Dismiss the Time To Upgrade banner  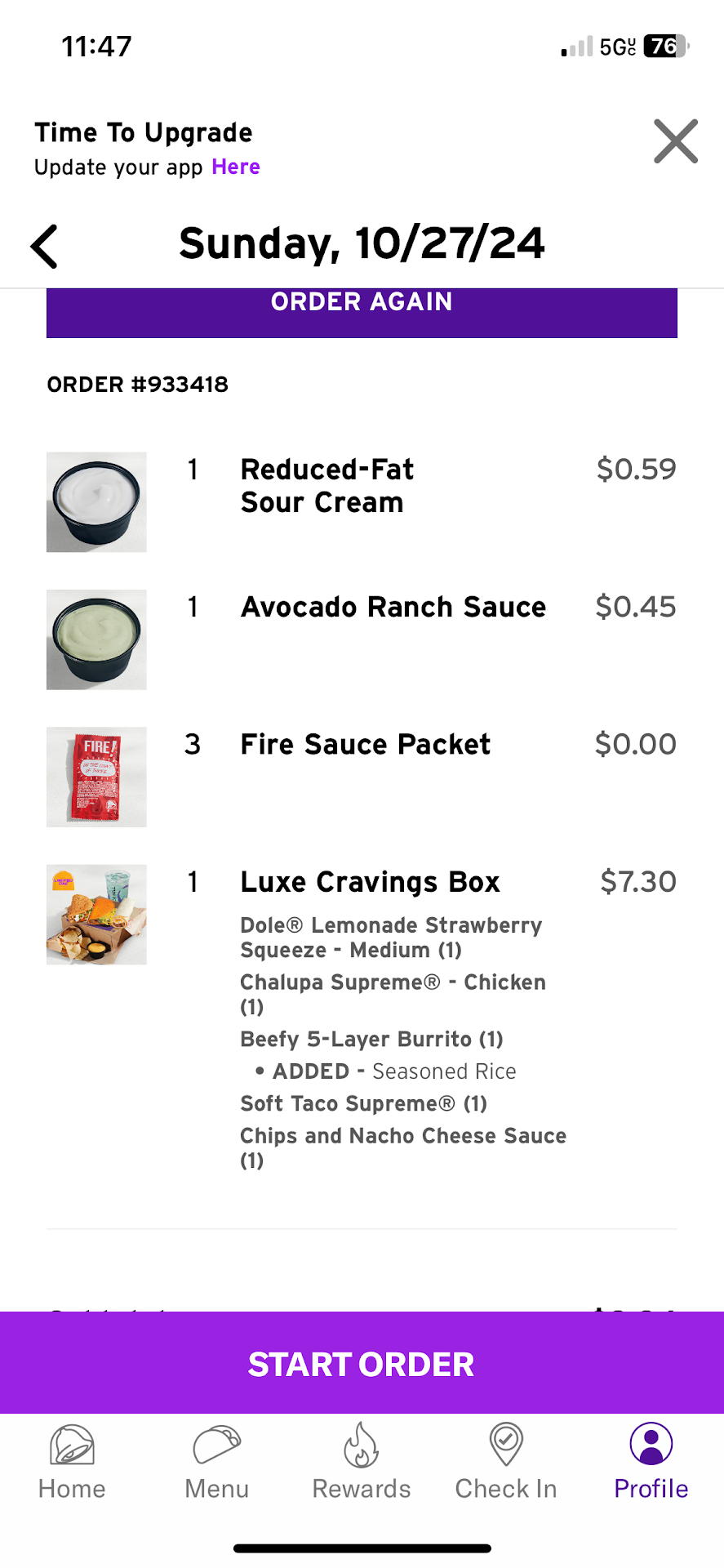pos(675,141)
